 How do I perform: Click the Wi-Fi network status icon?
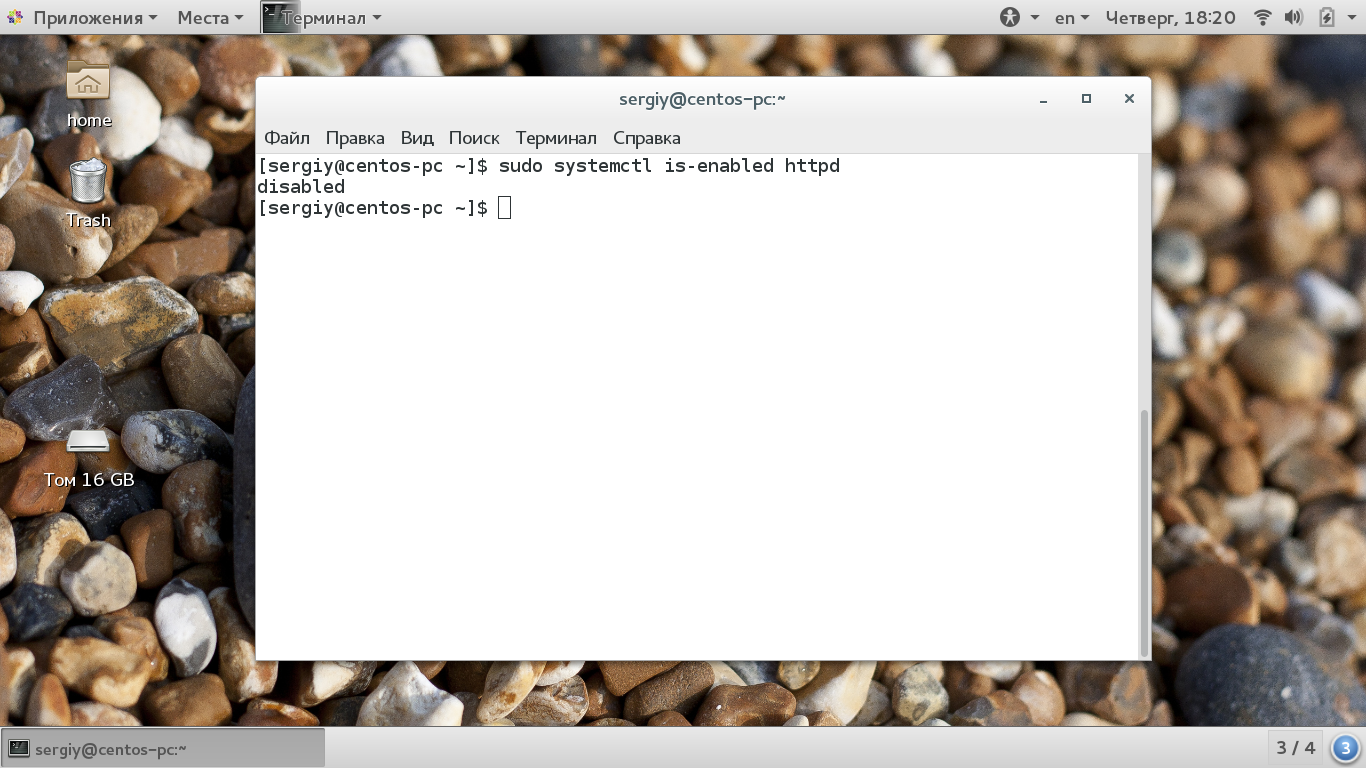(1263, 17)
